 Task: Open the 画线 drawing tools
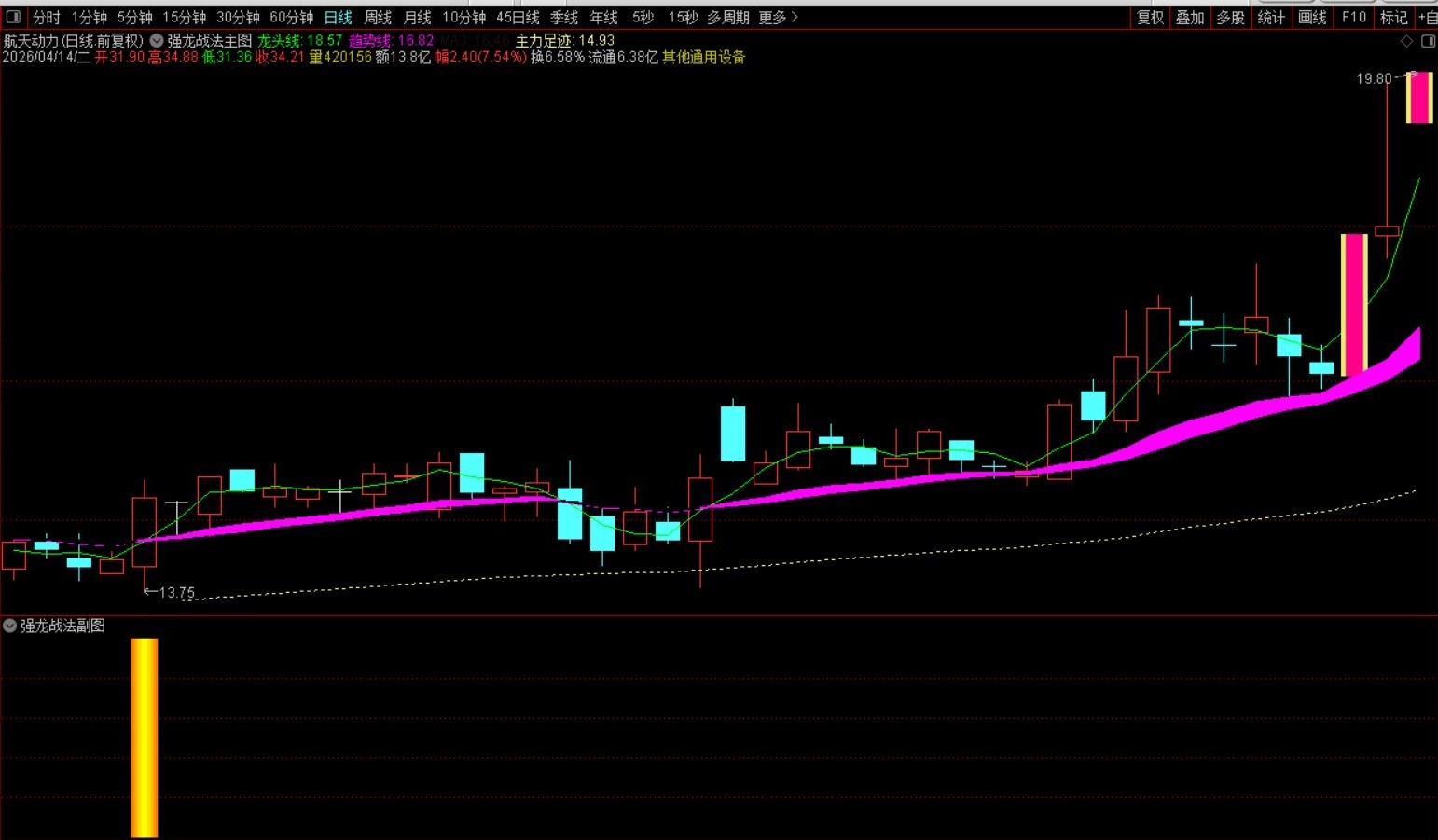[1312, 17]
